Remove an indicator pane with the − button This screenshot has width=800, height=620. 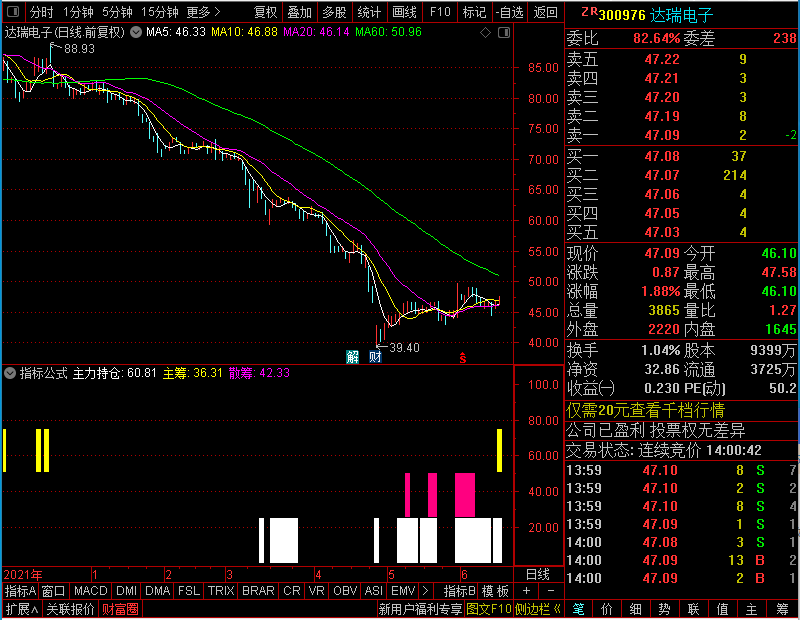(551, 591)
